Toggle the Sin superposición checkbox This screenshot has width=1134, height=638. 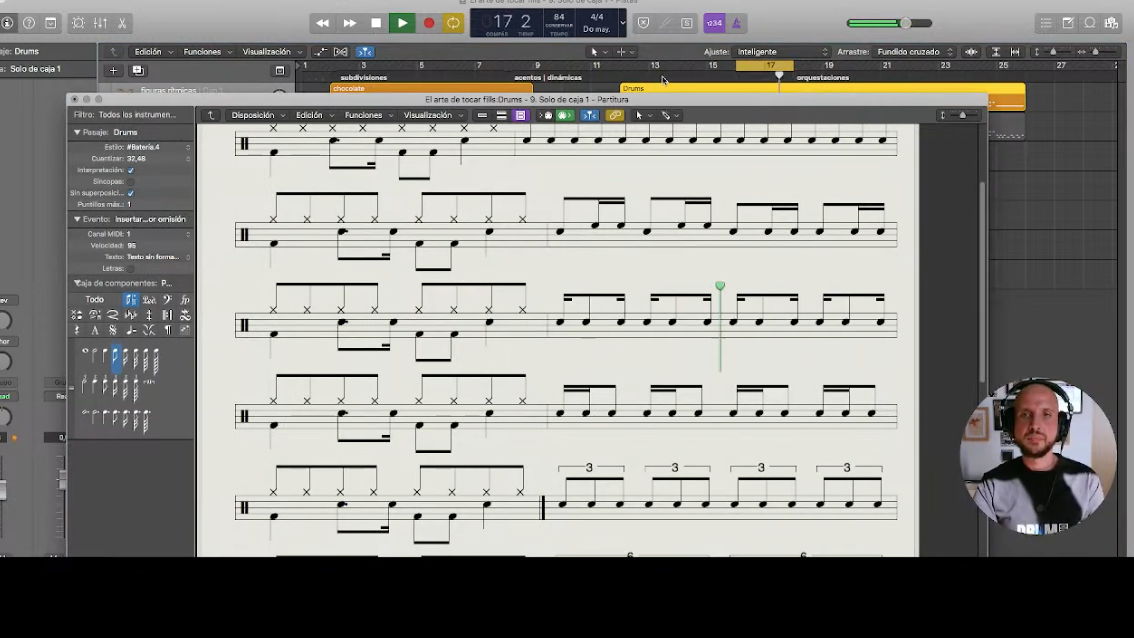click(131, 193)
